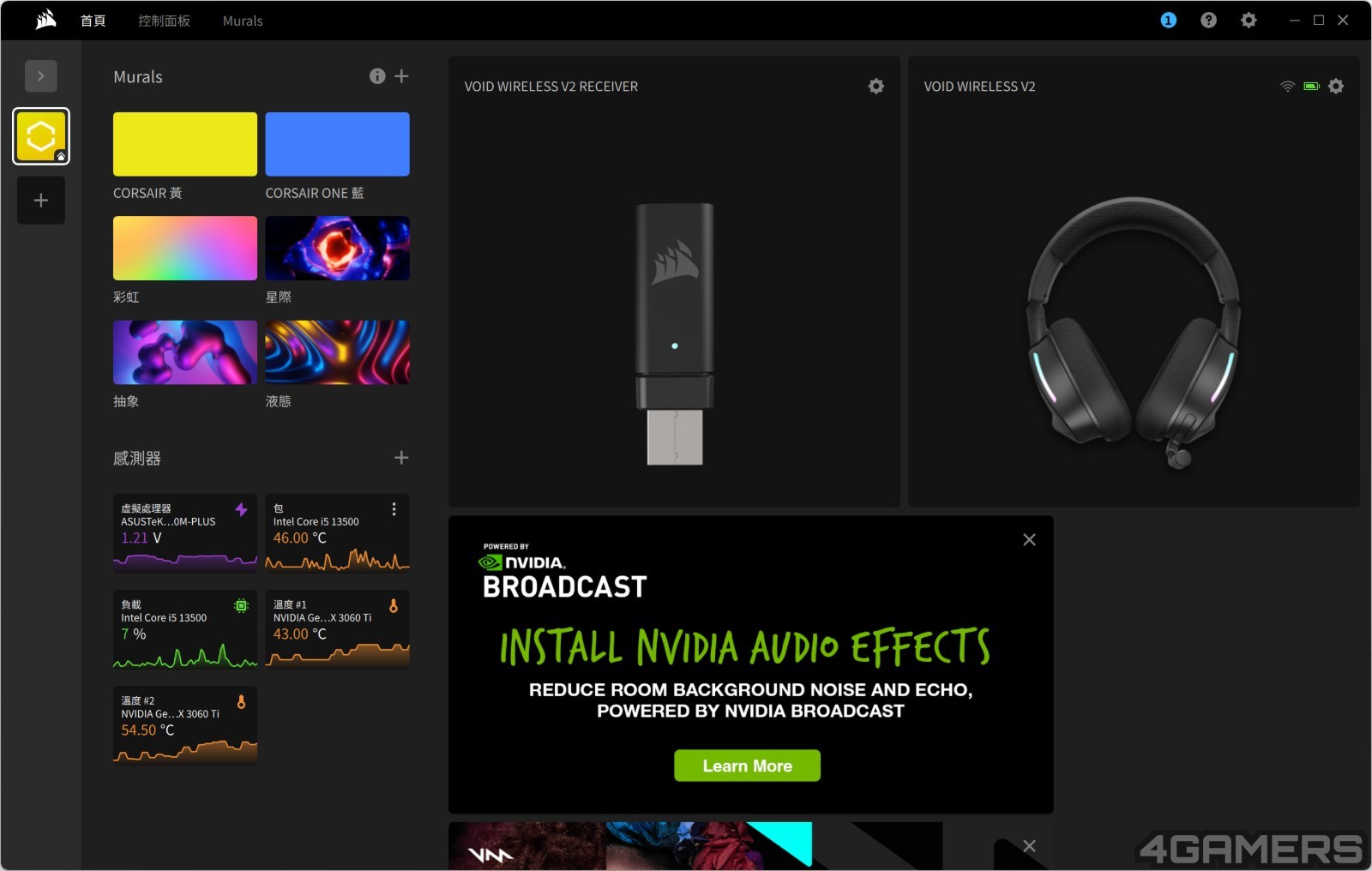Open VOID WIRELESS V2 RECEIVER settings gear

click(x=876, y=86)
